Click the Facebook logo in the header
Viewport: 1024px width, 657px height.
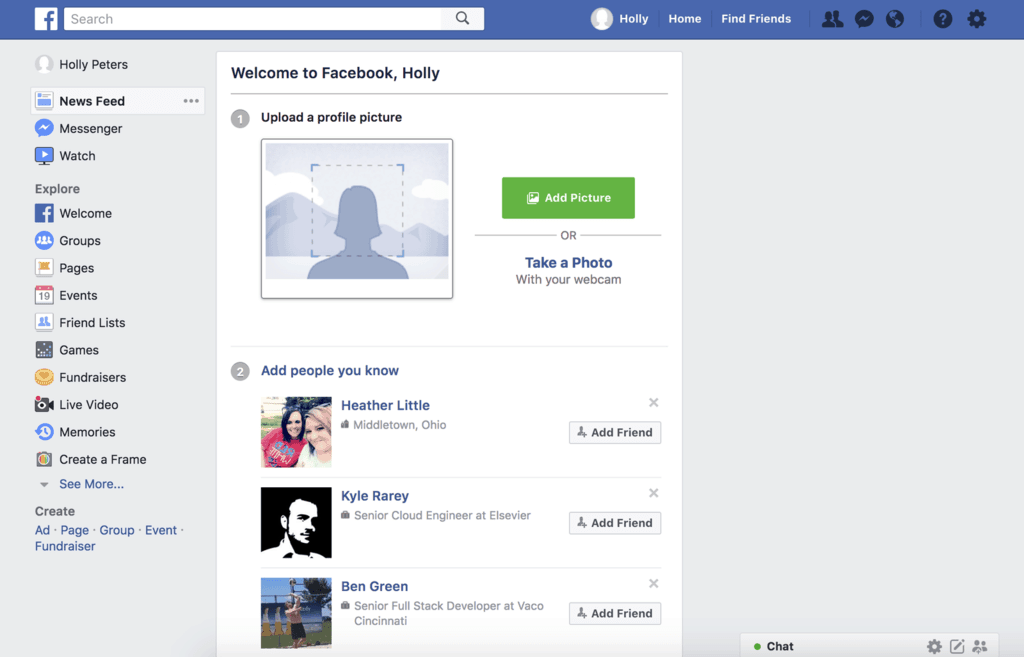coord(46,19)
